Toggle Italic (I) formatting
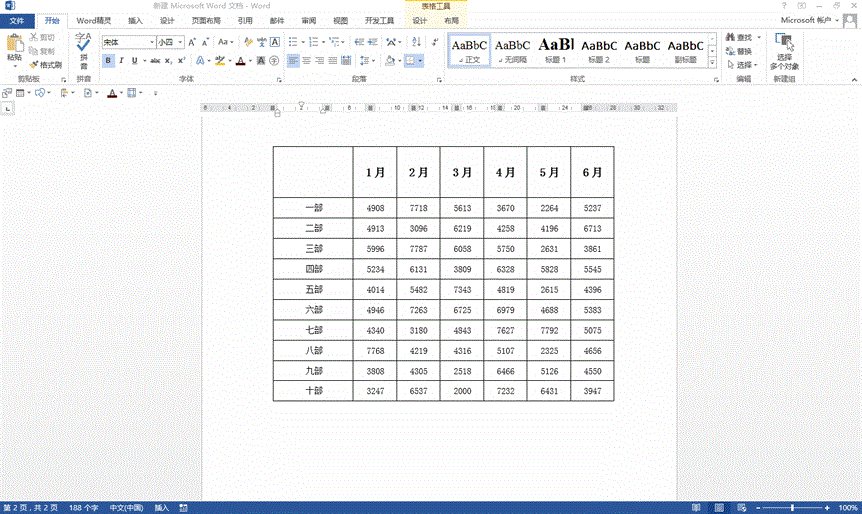The width and height of the screenshot is (862, 514). coord(122,61)
